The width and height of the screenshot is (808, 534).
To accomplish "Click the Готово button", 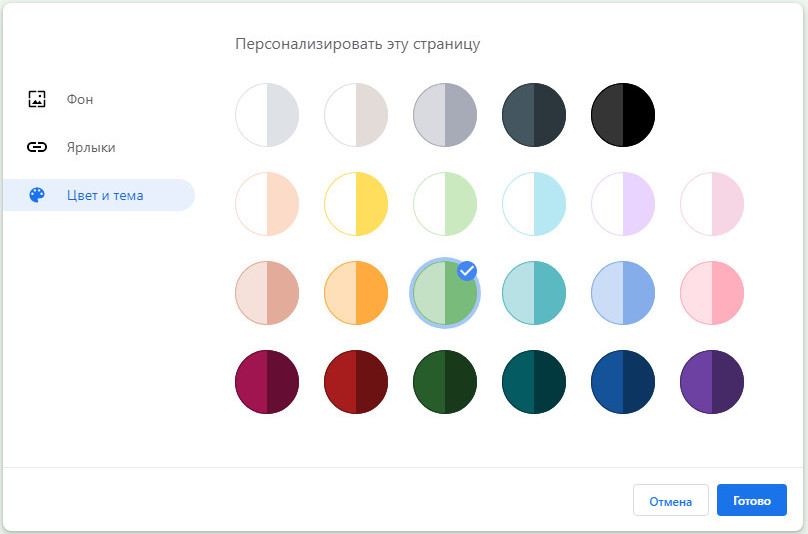I will click(751, 500).
